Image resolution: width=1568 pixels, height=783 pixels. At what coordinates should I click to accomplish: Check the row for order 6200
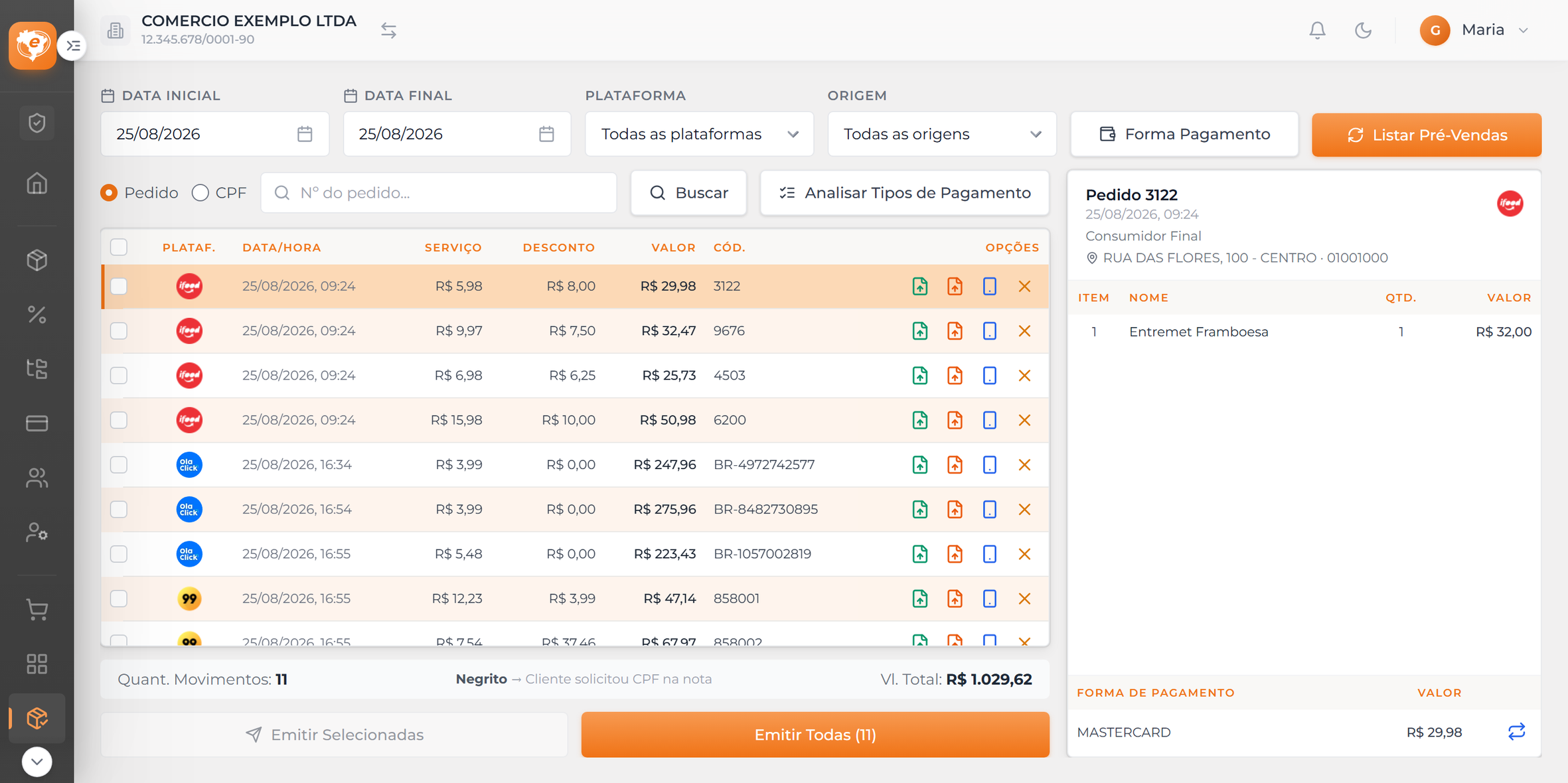[119, 420]
